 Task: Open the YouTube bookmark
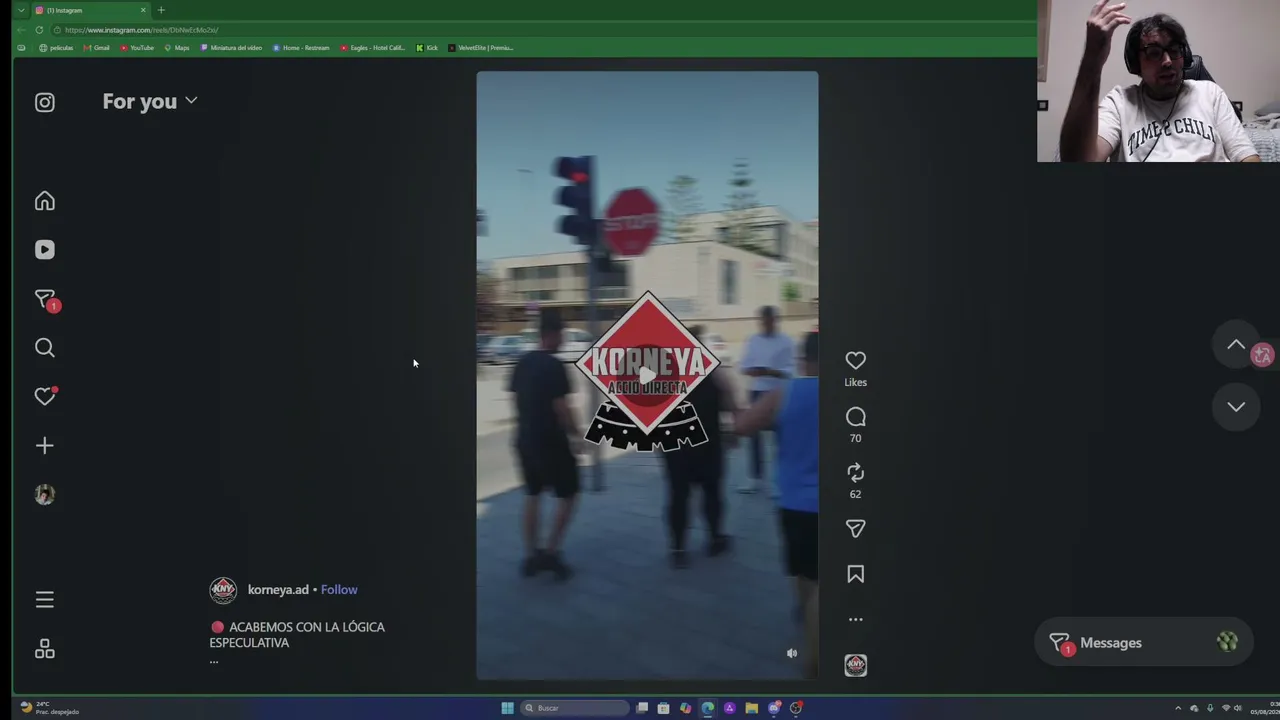137,48
